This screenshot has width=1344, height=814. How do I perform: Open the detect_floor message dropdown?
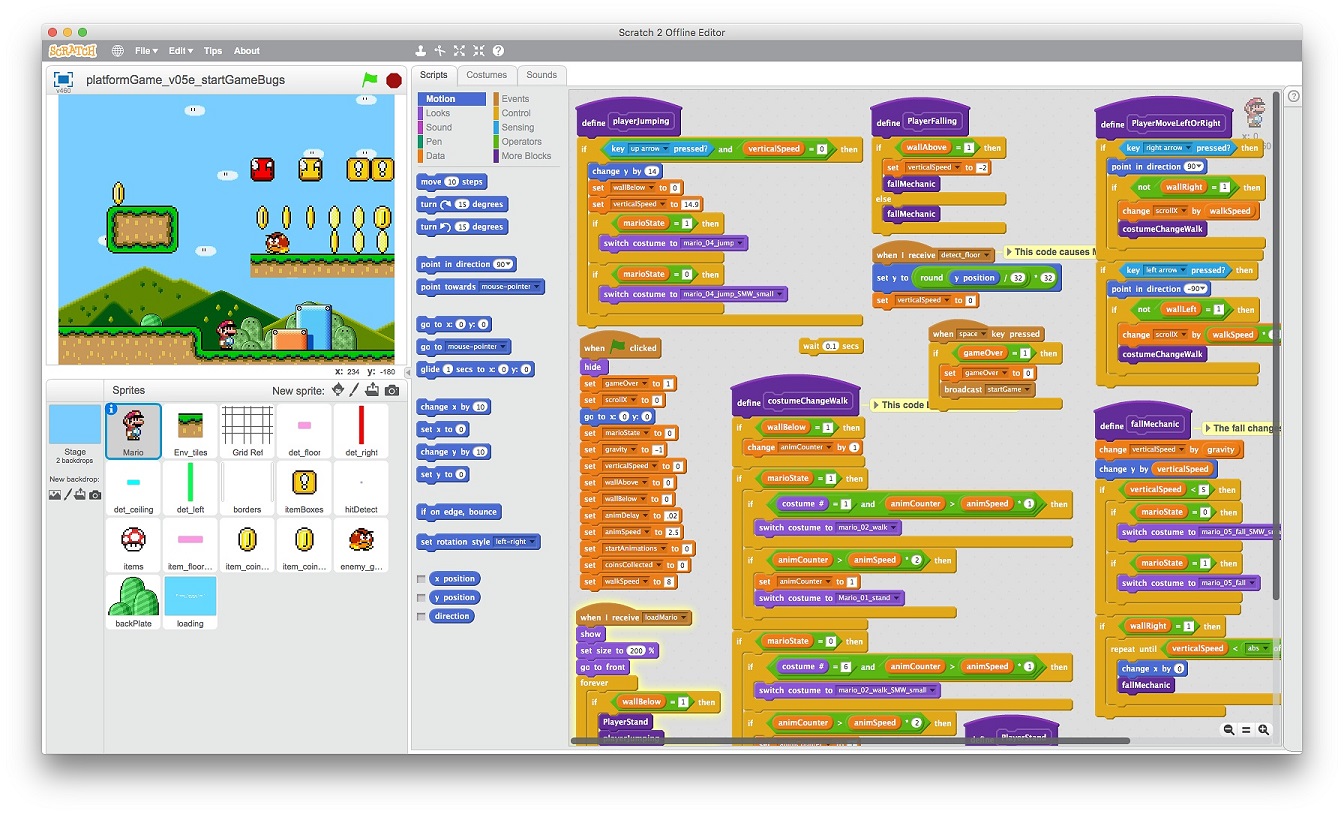pyautogui.click(x=988, y=255)
